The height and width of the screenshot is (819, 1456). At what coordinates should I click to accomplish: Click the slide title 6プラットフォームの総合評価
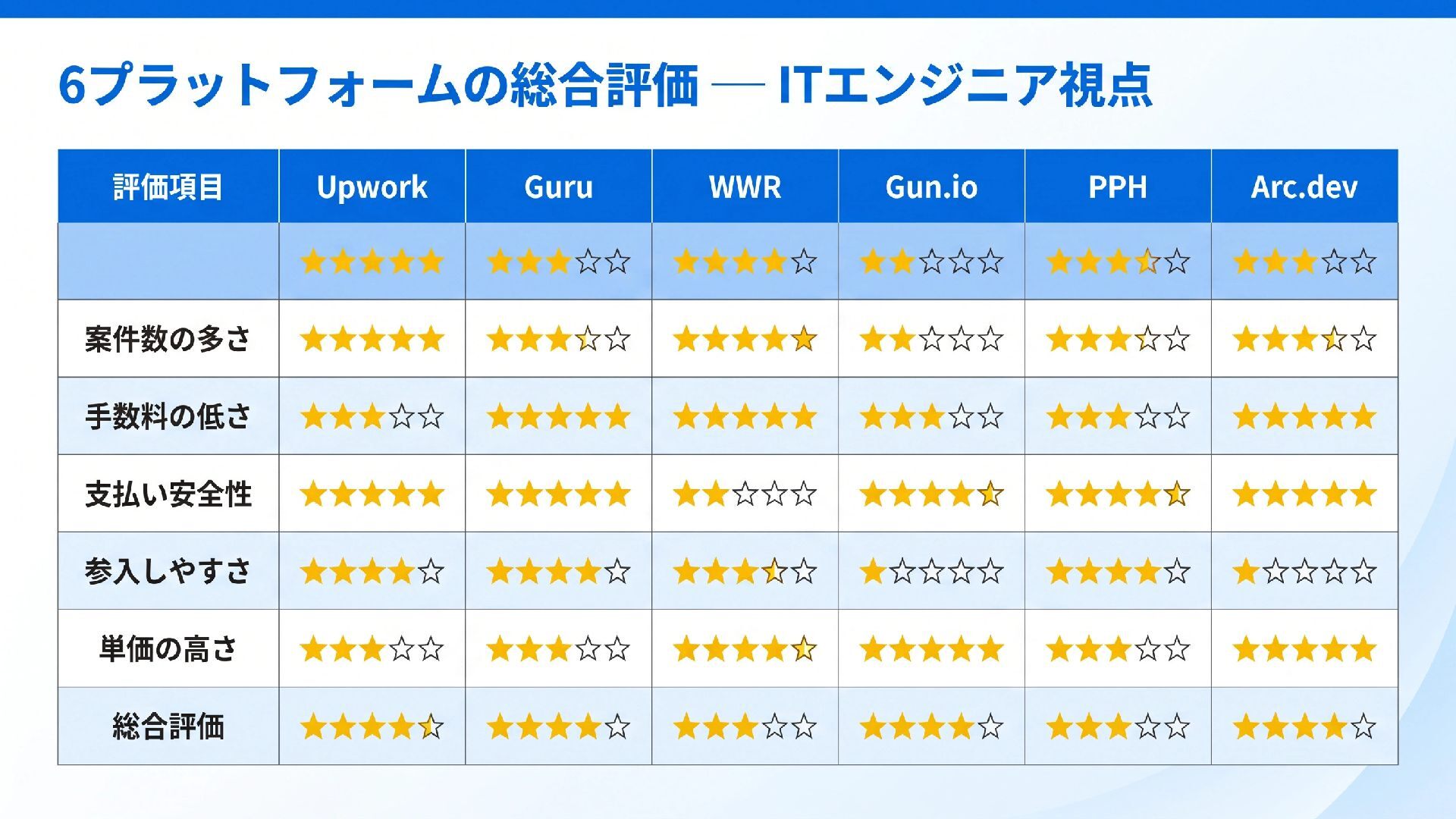[378, 85]
